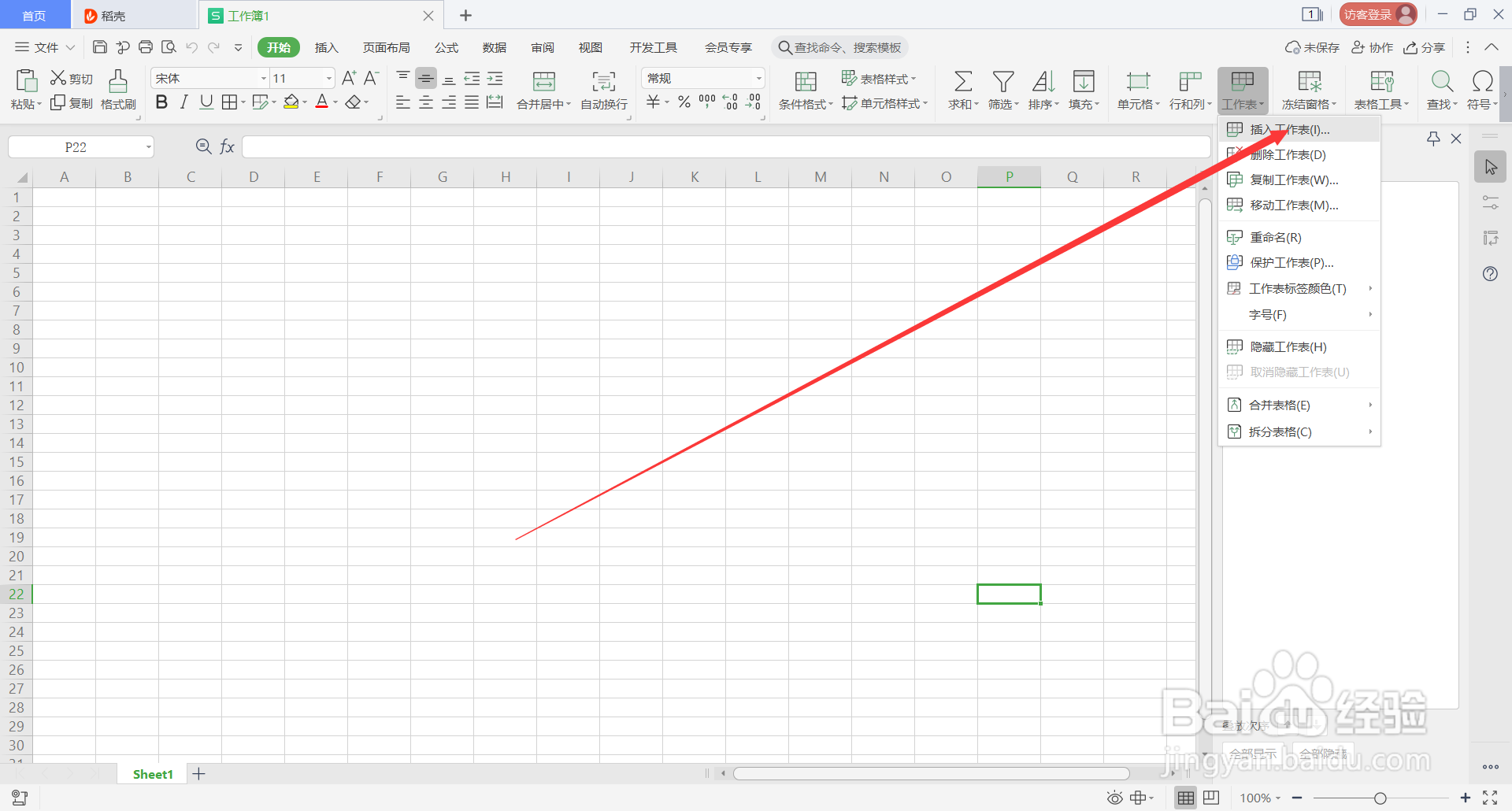Click into the formula bar input

726,147
